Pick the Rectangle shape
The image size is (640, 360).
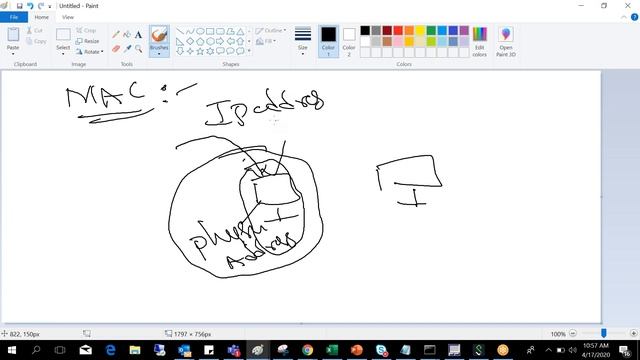pyautogui.click(x=210, y=31)
